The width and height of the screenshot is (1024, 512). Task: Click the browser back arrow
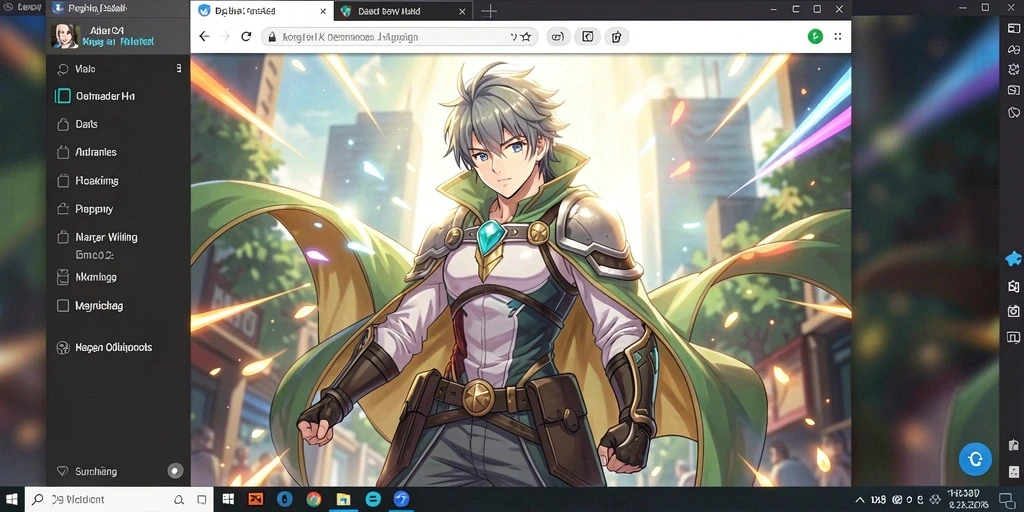pyautogui.click(x=204, y=37)
